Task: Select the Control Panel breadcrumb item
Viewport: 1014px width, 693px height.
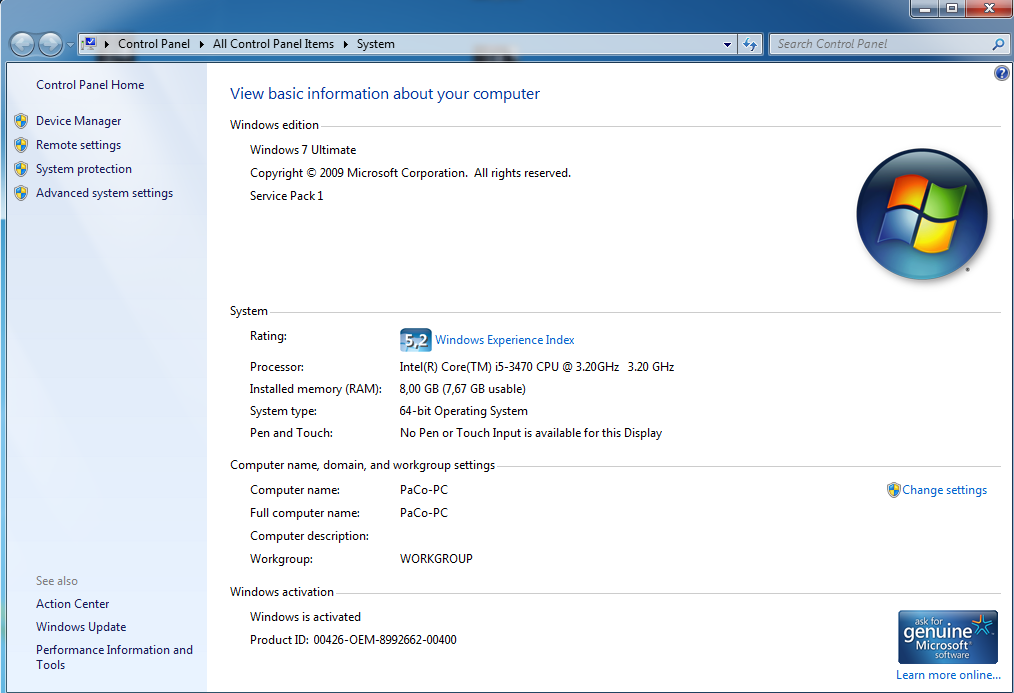Action: [153, 44]
